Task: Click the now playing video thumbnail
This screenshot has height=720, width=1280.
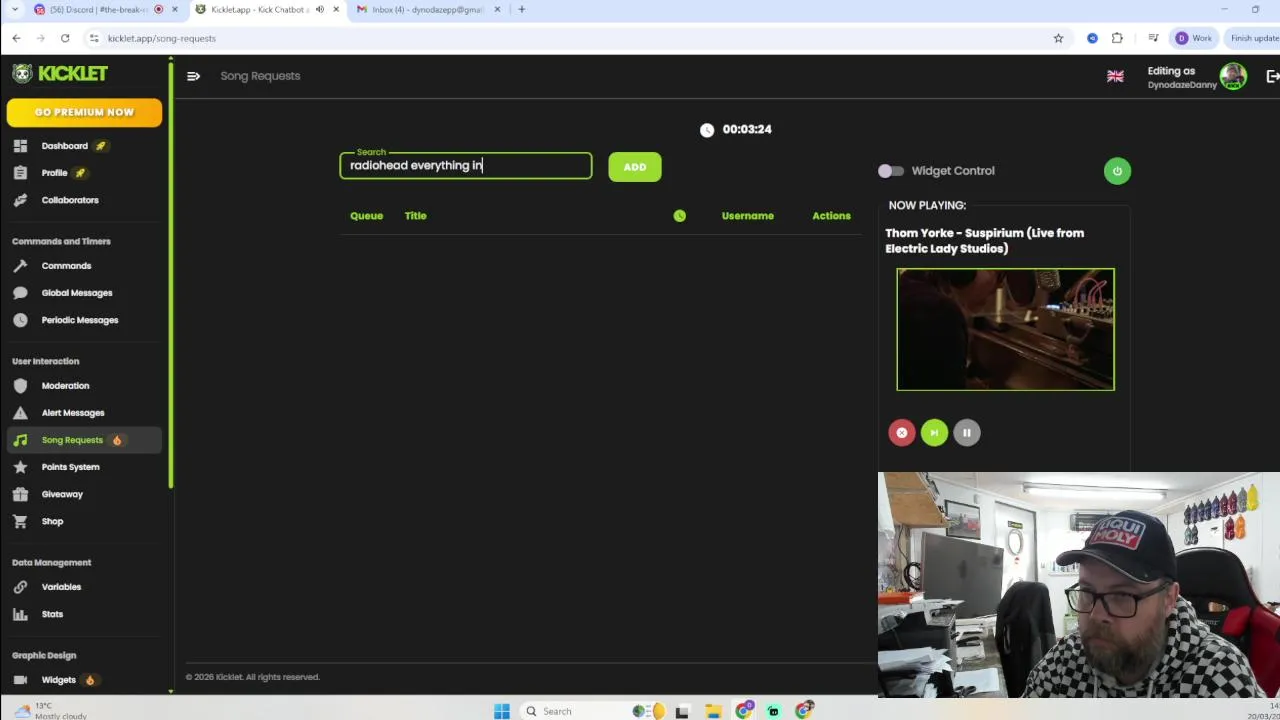Action: click(1006, 329)
